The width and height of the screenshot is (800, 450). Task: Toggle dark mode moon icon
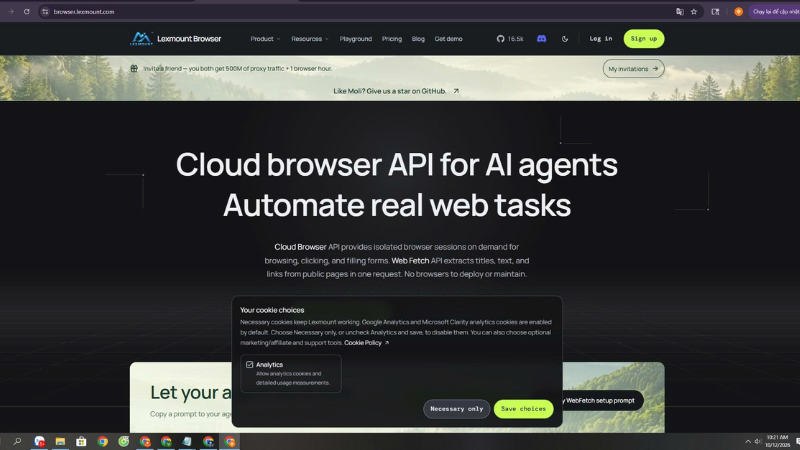[565, 39]
